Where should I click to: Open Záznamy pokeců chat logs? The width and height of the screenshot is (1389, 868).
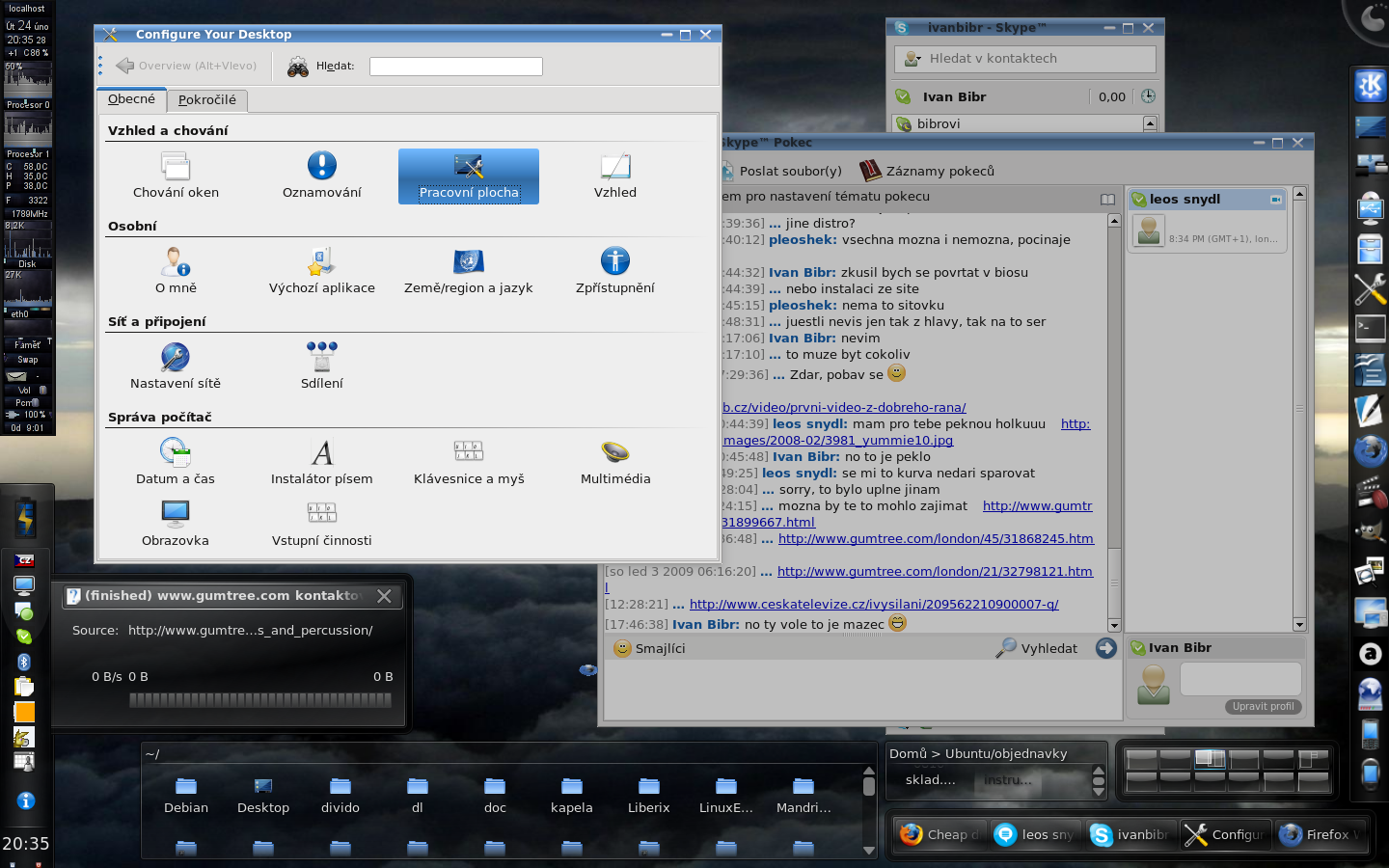(927, 171)
